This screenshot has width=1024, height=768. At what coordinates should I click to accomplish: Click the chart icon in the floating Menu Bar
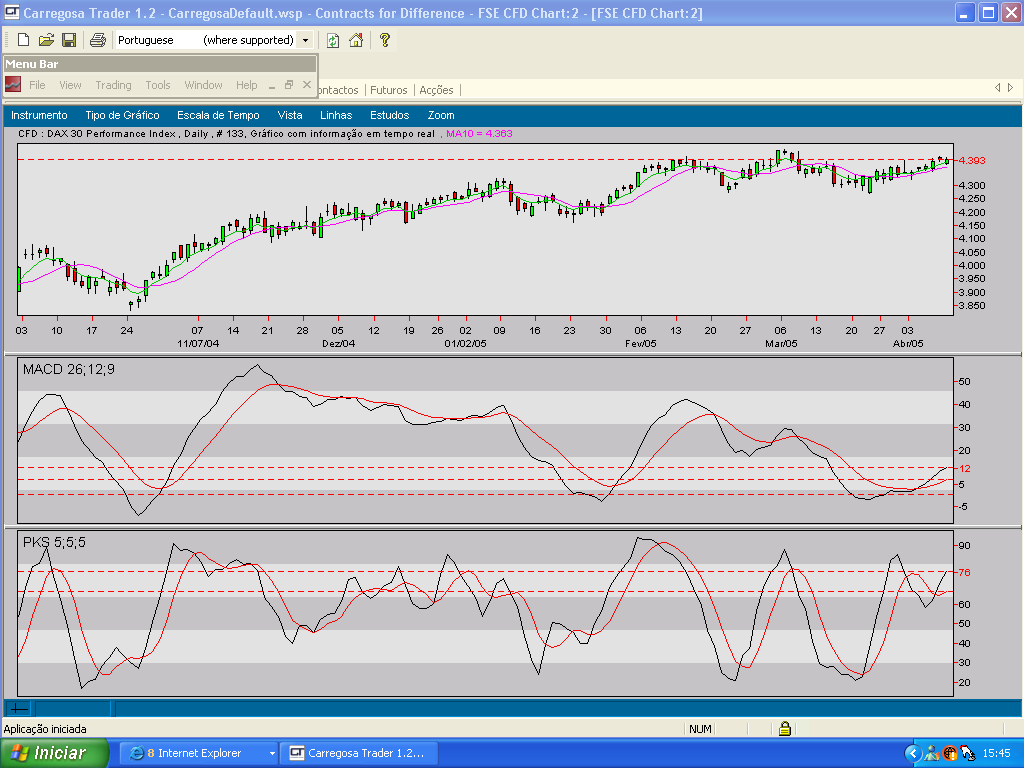(13, 85)
